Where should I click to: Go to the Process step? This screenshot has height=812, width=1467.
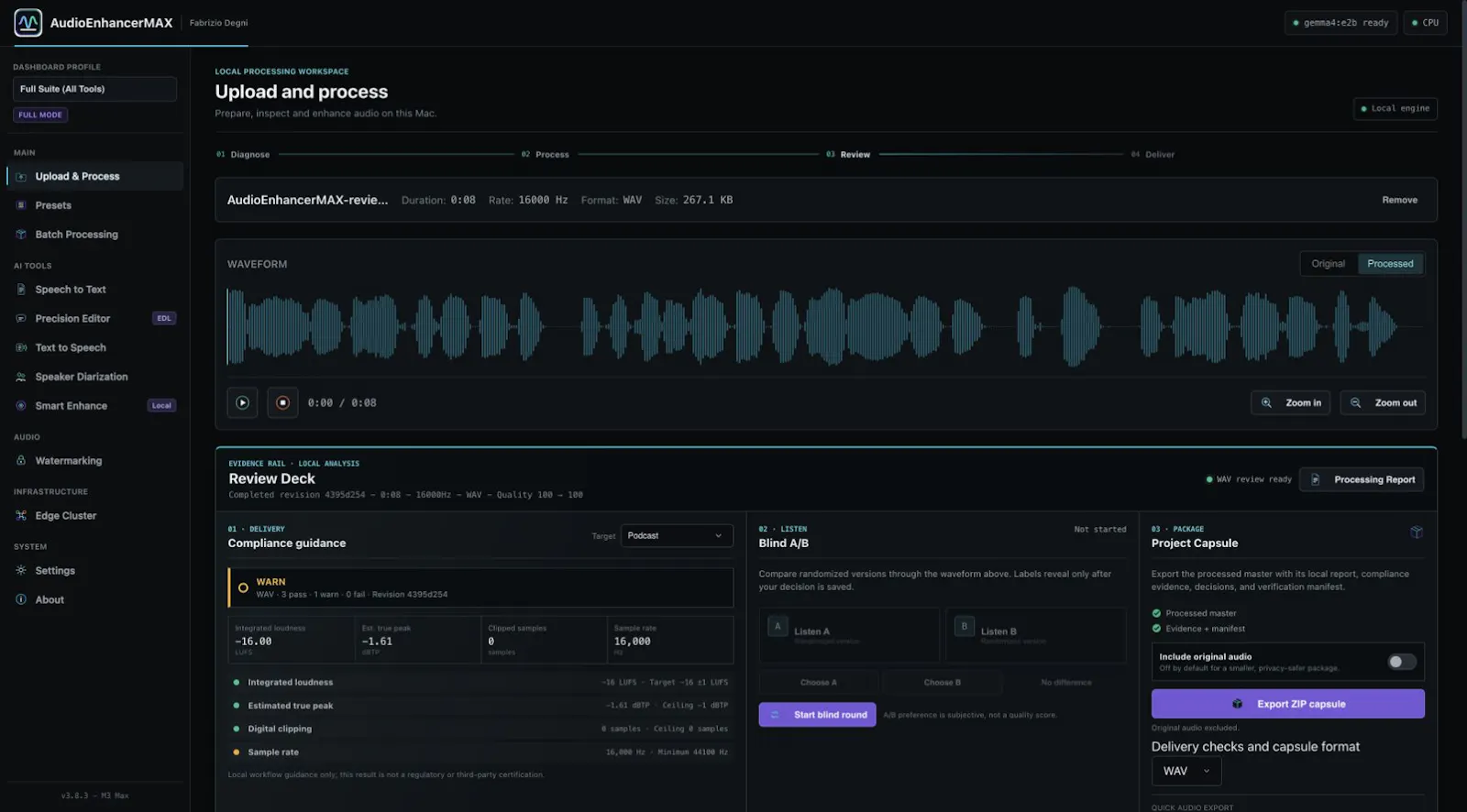[546, 155]
